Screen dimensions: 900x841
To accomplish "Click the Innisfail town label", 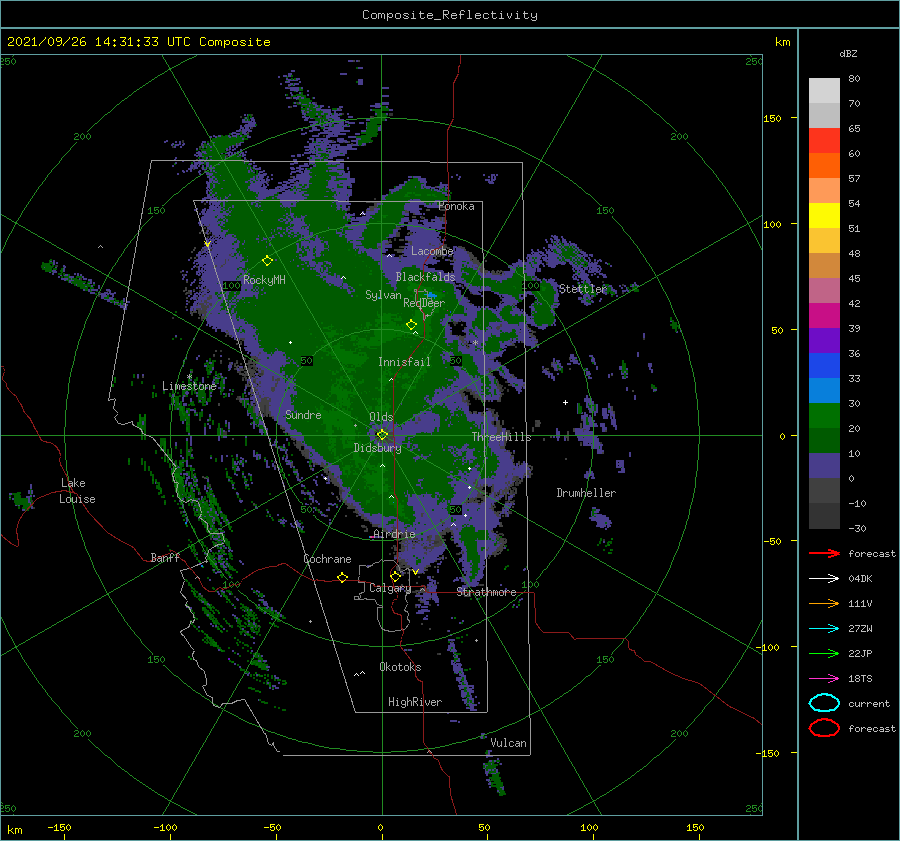I will pos(404,362).
